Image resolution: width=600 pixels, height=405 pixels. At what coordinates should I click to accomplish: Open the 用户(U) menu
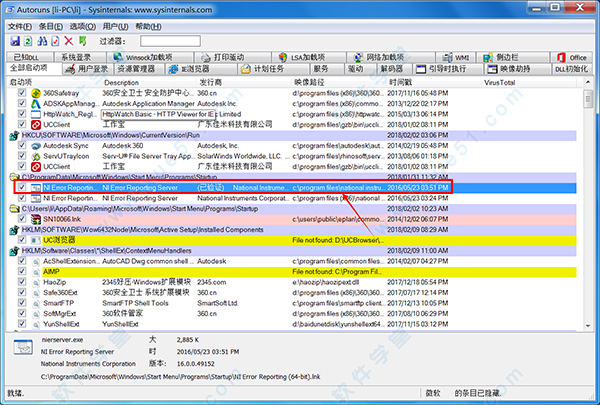(115, 26)
